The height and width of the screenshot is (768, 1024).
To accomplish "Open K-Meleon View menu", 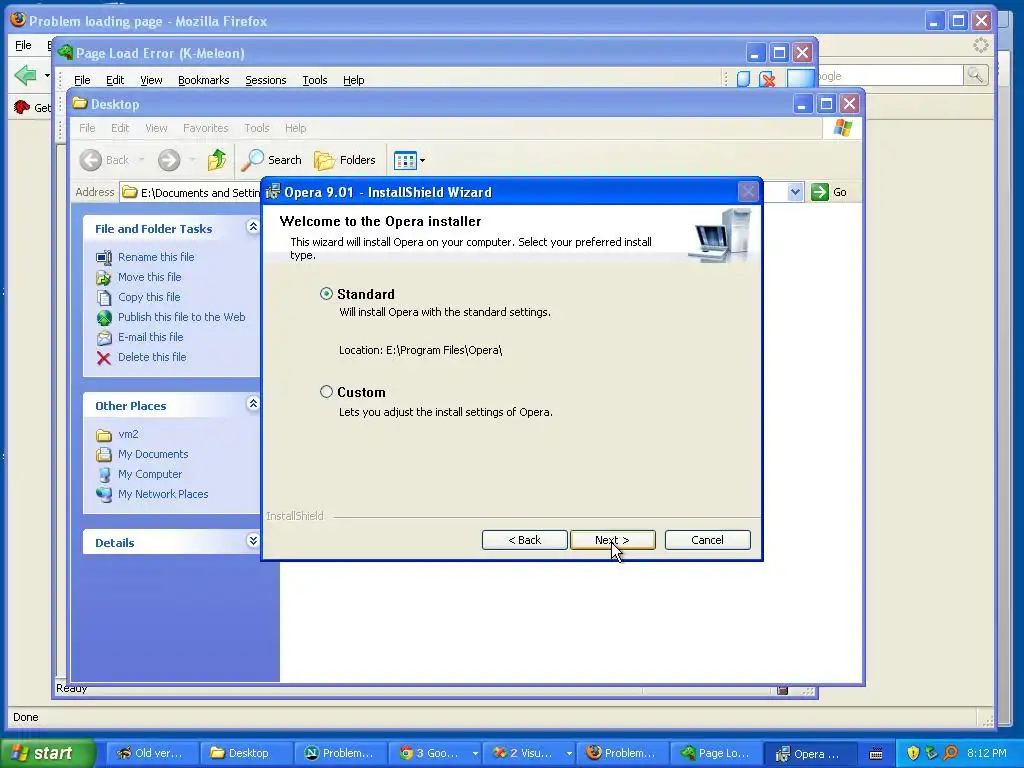I will point(151,80).
